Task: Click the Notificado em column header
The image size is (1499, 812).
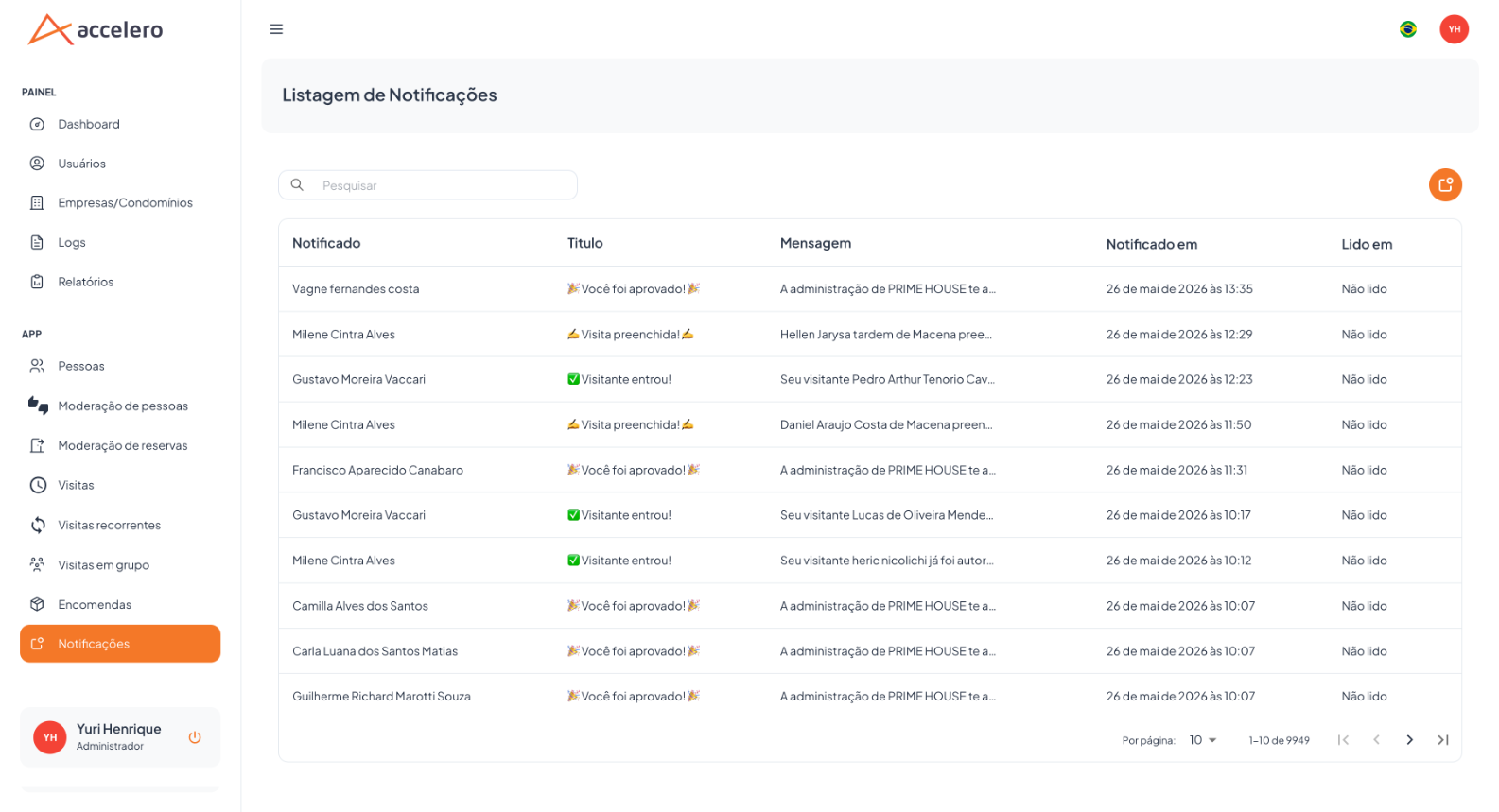Action: coord(1151,244)
